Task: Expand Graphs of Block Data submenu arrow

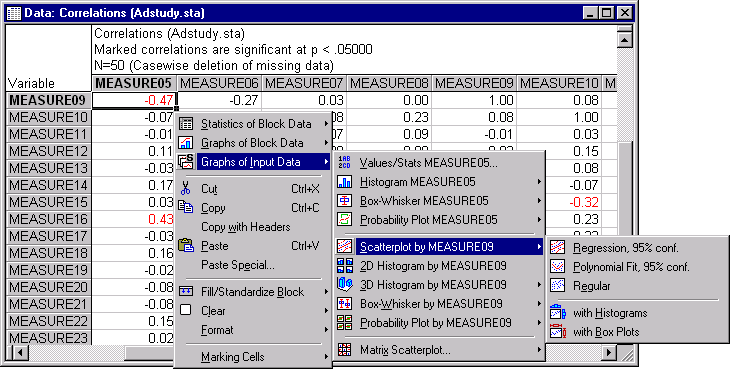Action: (327, 142)
